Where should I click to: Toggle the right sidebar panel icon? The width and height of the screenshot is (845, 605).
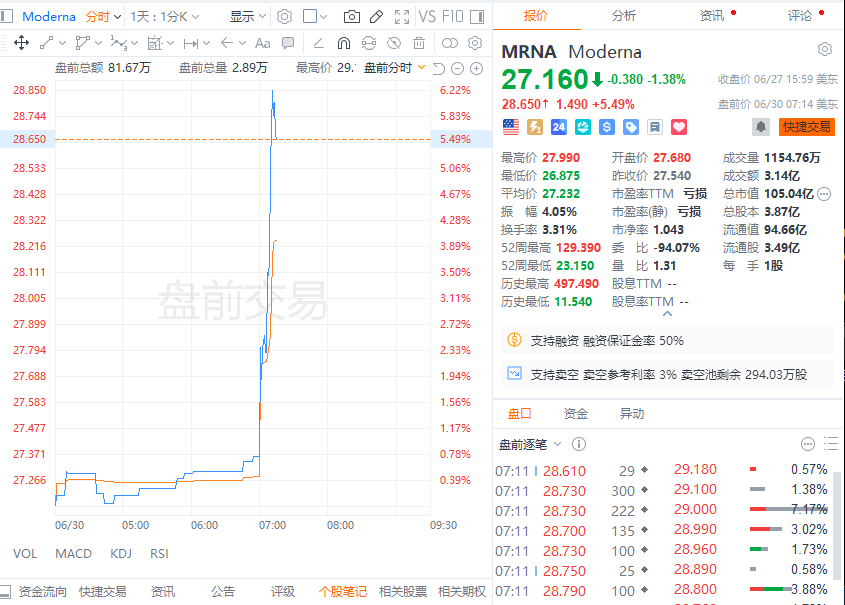[477, 17]
